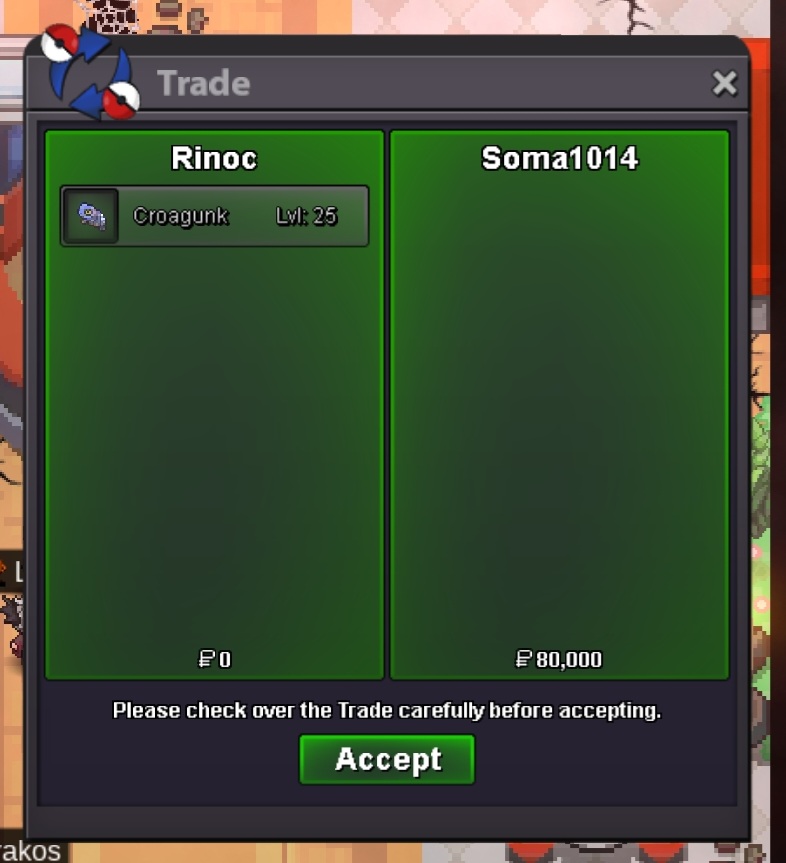Click Rinoc's ₽0 money amount
Screen dimensions: 786x863
pos(215,659)
